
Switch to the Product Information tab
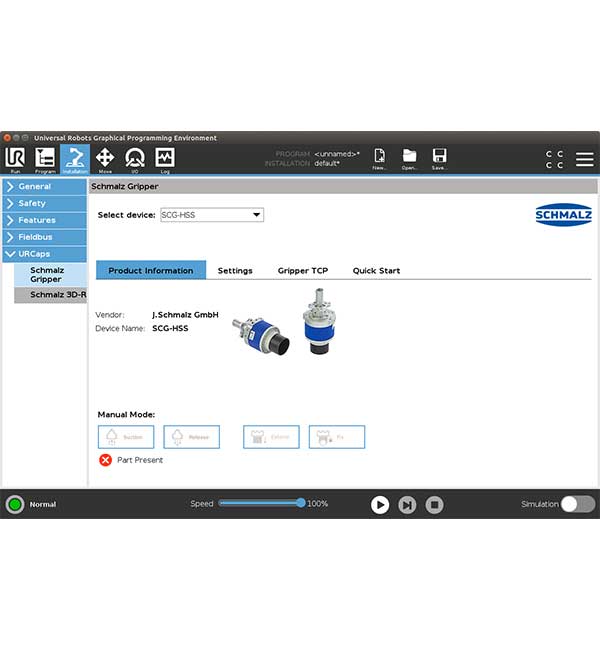[x=151, y=270]
